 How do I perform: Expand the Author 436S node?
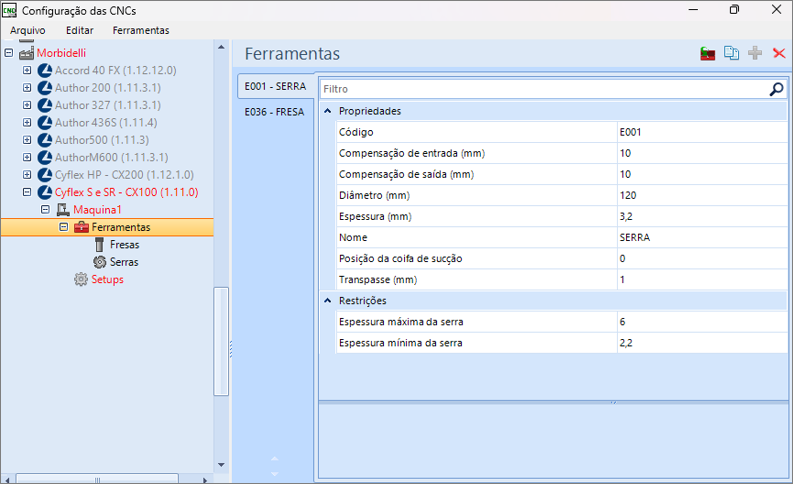[27, 122]
